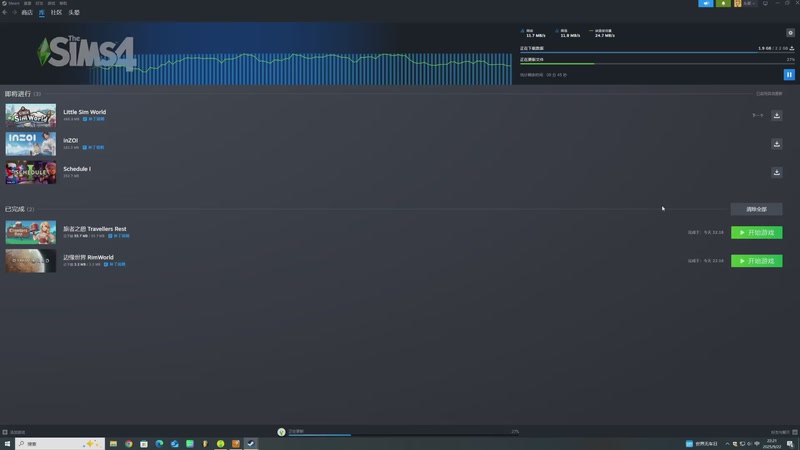Open Windows Start menu
Screen dimensions: 800x450
7,444
